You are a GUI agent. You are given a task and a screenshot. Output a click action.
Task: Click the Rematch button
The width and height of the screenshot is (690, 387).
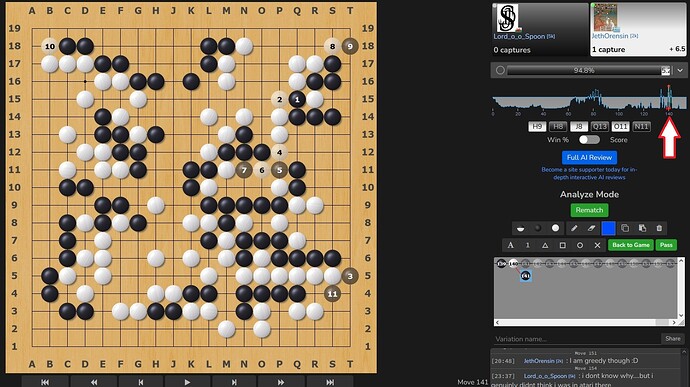point(589,210)
